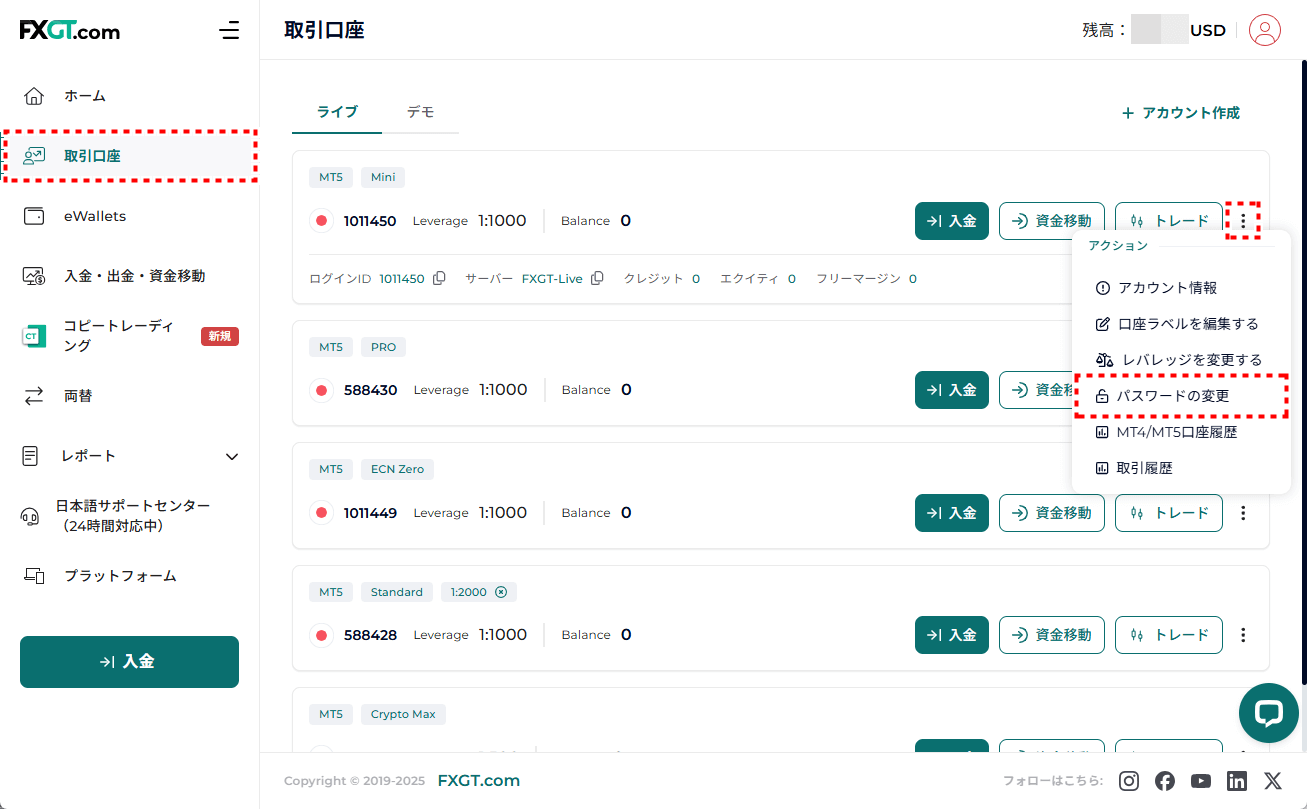Select パスワードの変更 from the action menu

(1172, 396)
